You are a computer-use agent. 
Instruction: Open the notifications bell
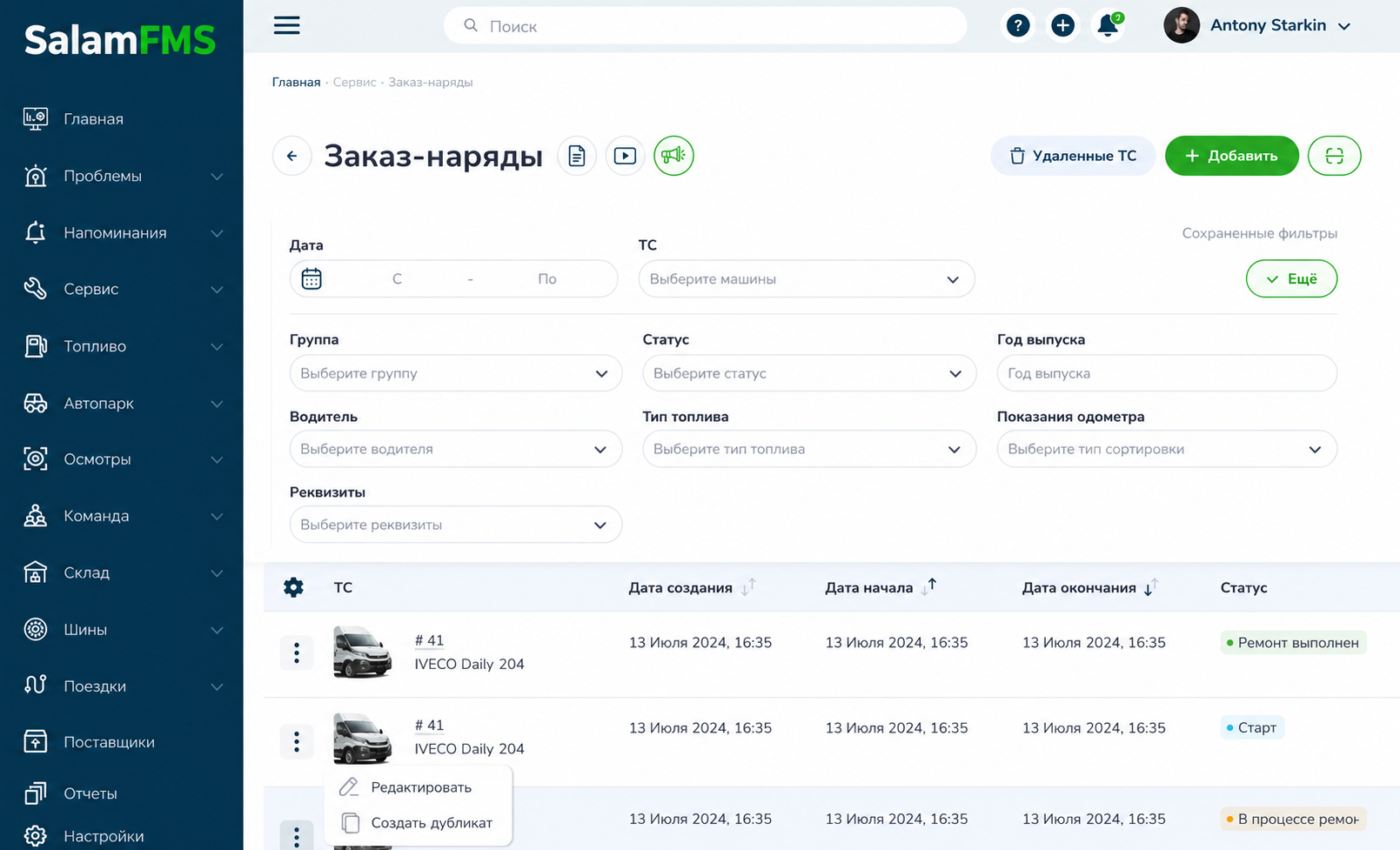pyautogui.click(x=1108, y=25)
